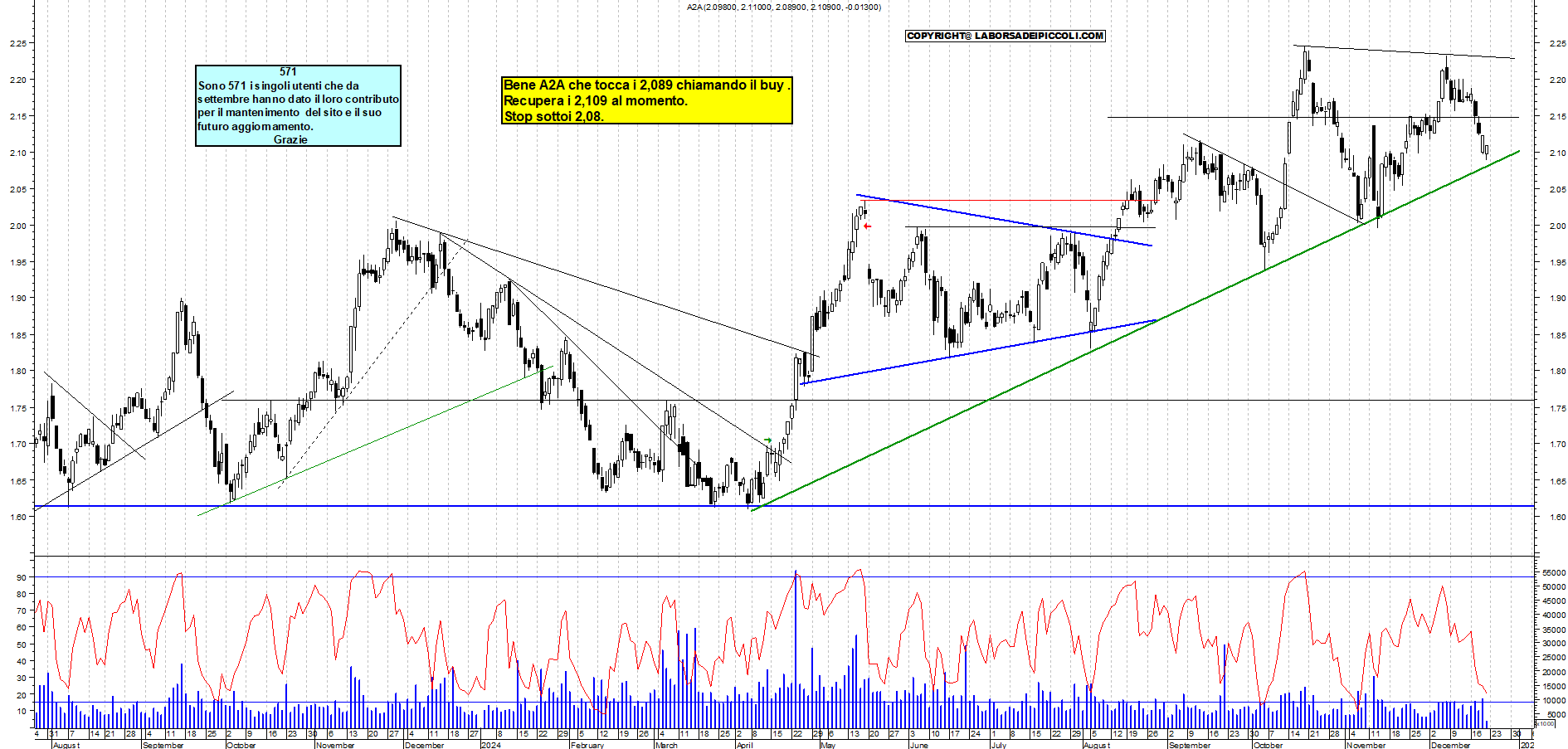Click the 70 level on oscillator scale
This screenshot has width=1568, height=749.
(21, 610)
